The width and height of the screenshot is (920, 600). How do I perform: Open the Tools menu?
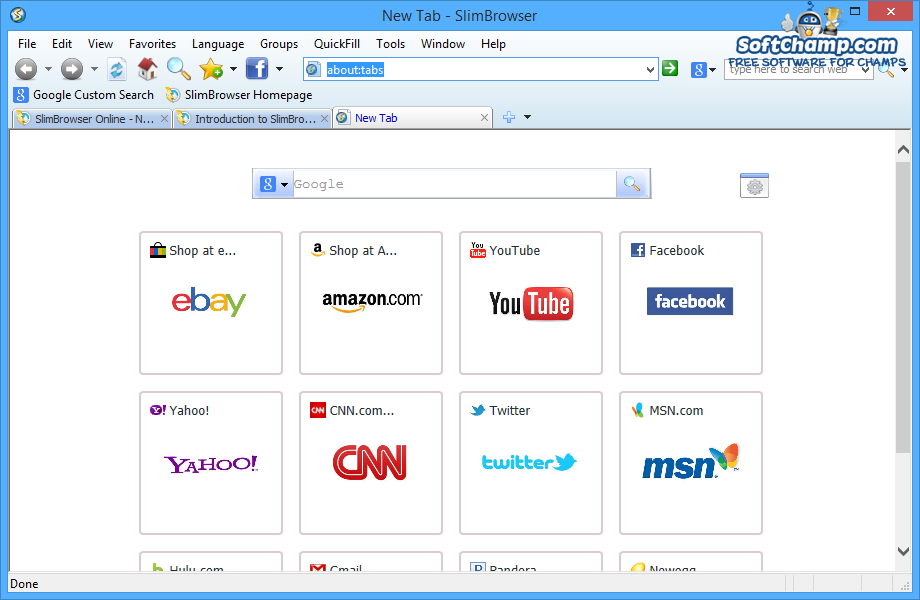coord(390,44)
